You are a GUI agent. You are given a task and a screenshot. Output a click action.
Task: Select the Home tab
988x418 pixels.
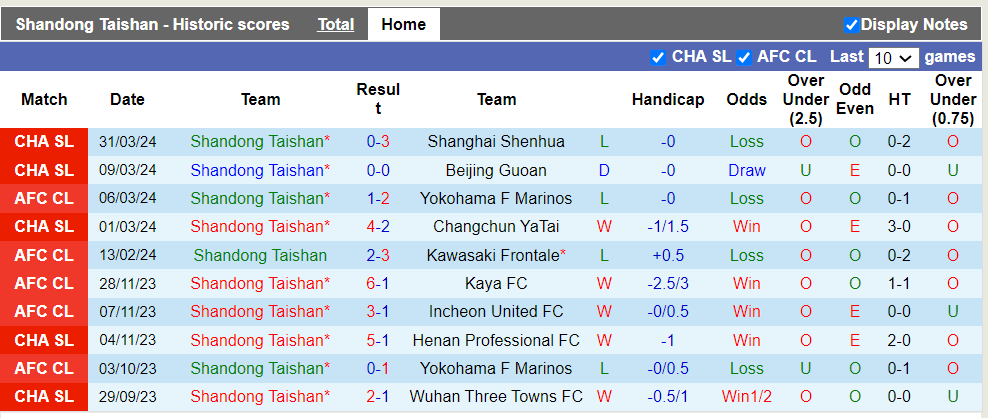pos(403,25)
